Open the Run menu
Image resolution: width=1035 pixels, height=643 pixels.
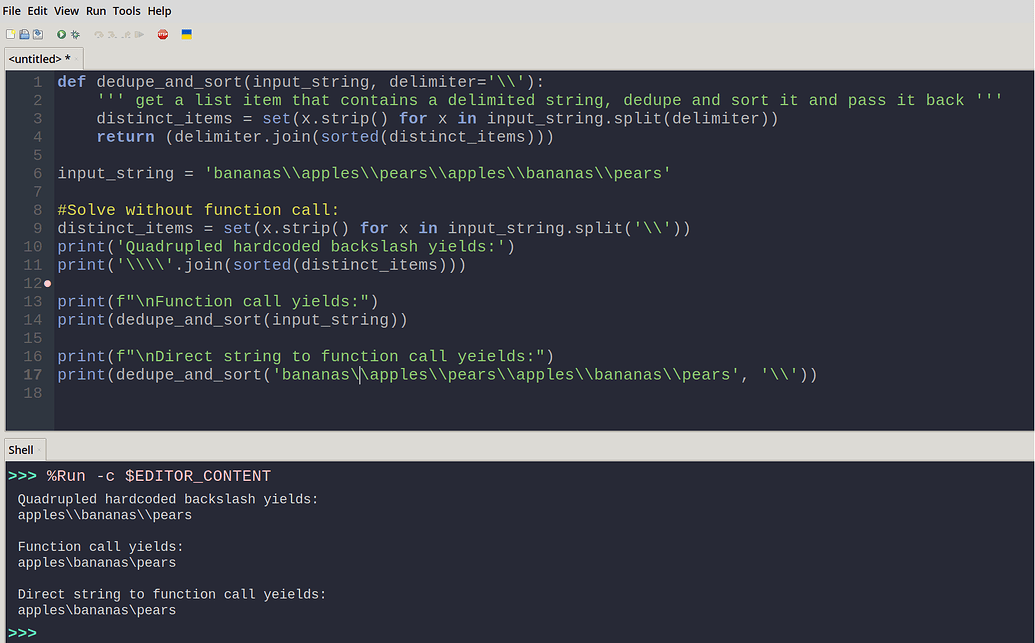[96, 11]
